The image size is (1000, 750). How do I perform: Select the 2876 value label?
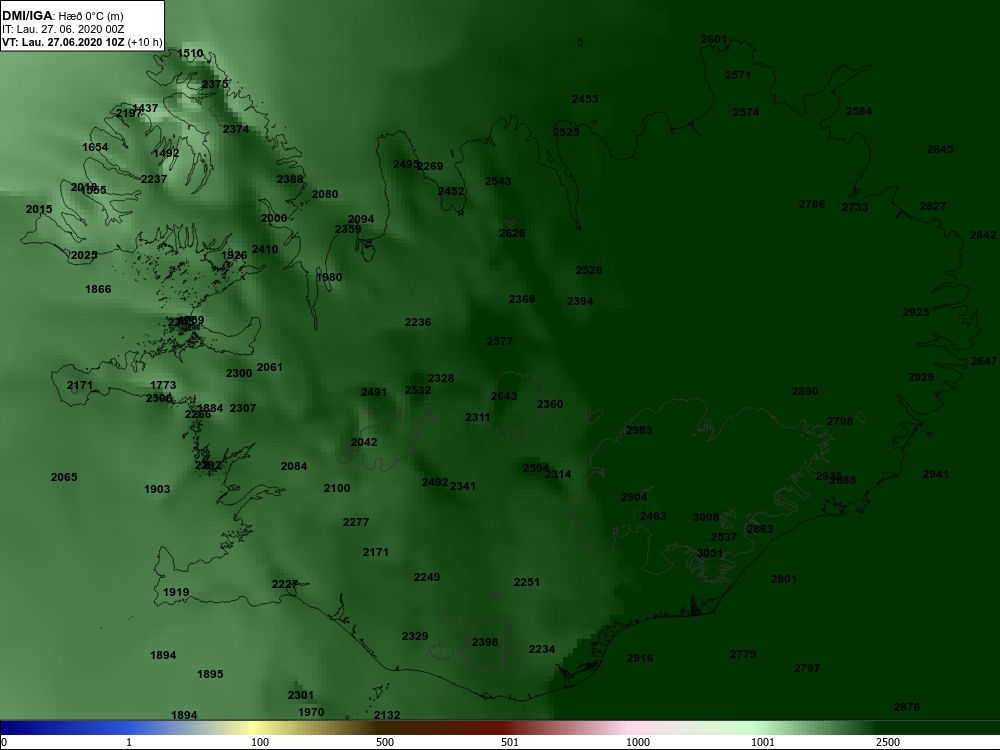(907, 707)
